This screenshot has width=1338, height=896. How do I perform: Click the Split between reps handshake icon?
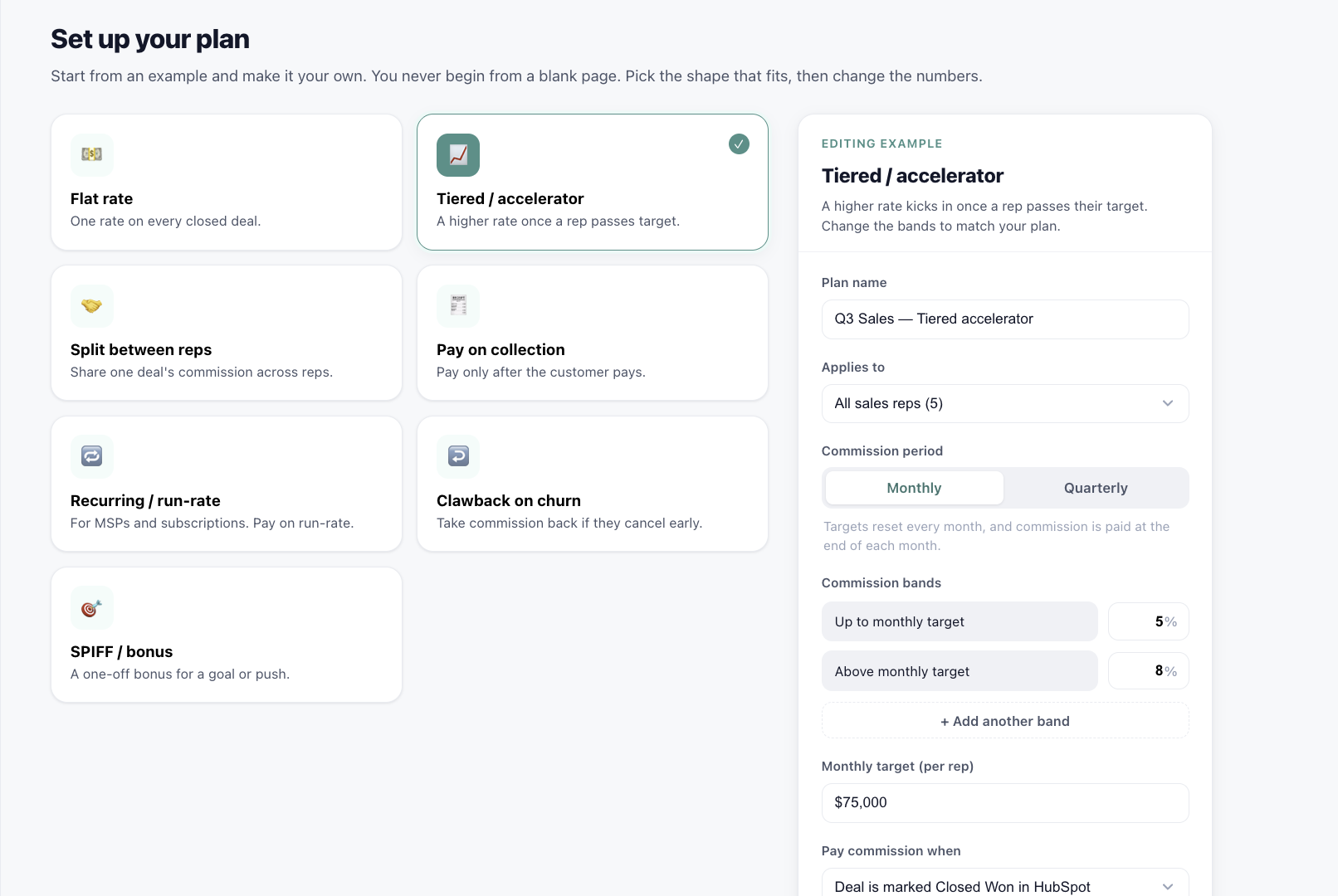click(x=92, y=306)
